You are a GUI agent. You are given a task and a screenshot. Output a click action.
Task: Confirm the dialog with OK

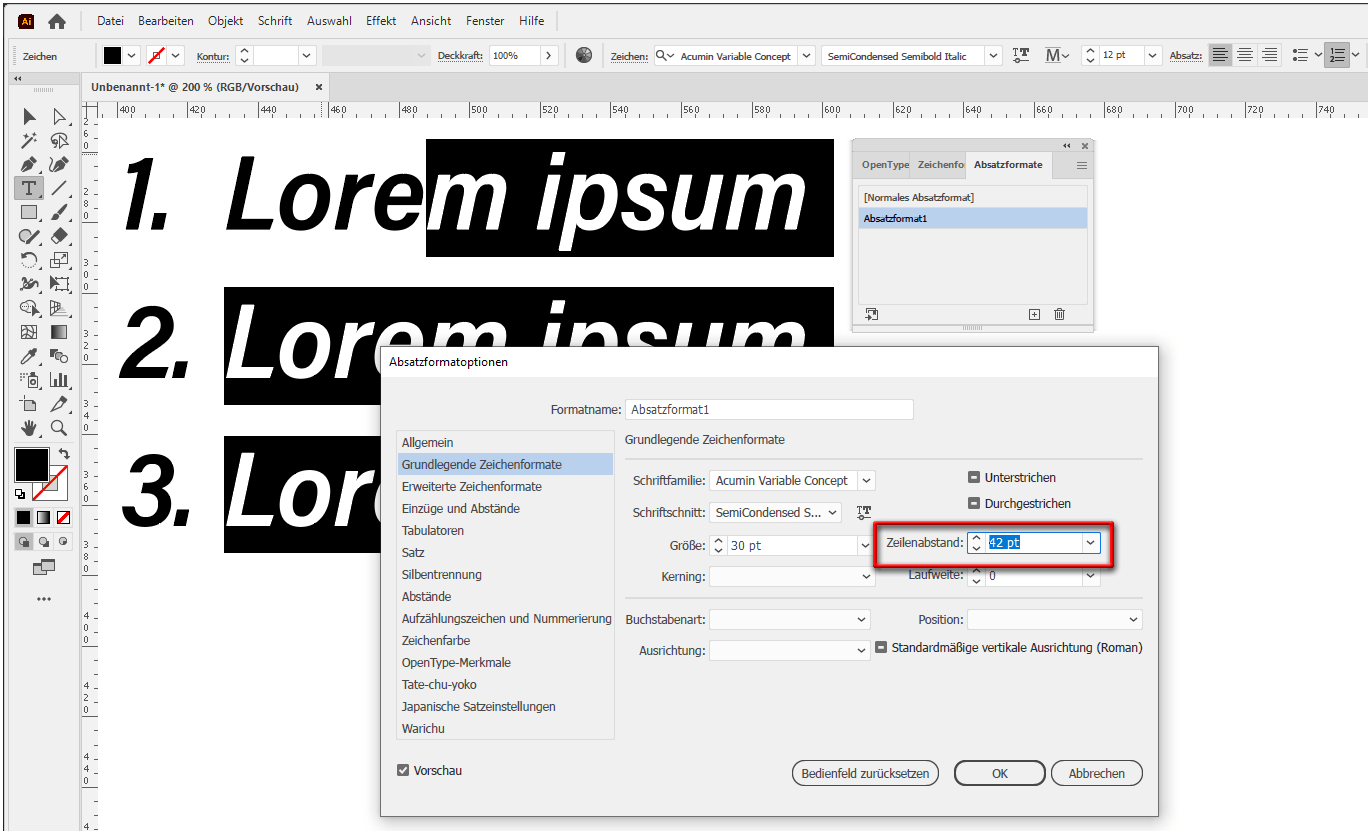click(999, 772)
